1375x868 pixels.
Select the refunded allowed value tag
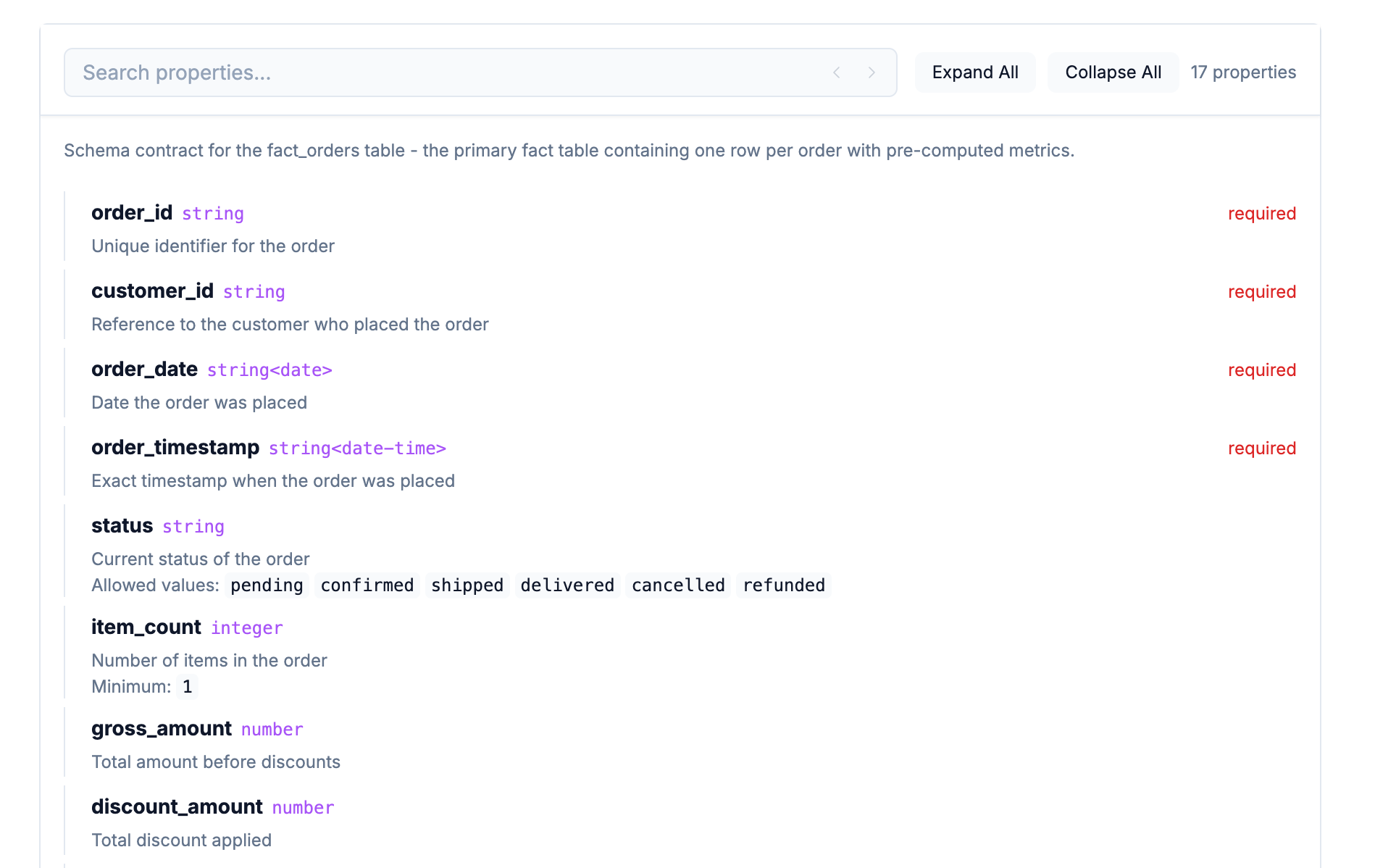tap(784, 585)
